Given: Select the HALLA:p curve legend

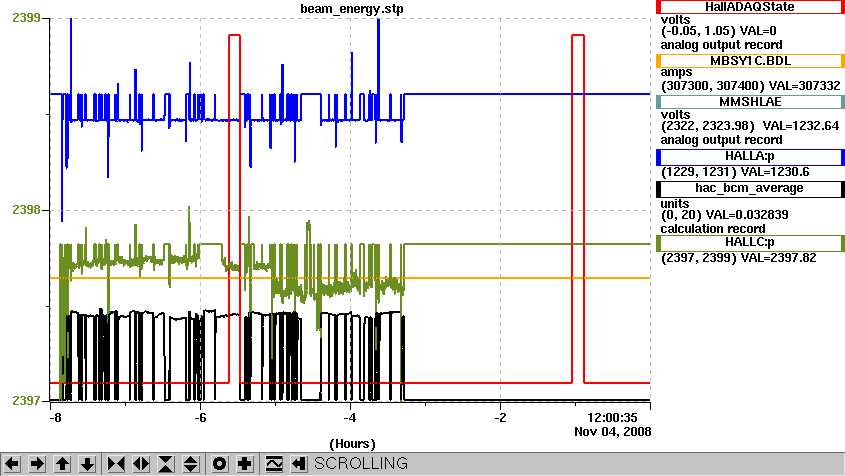Looking at the screenshot, I should coord(750,157).
